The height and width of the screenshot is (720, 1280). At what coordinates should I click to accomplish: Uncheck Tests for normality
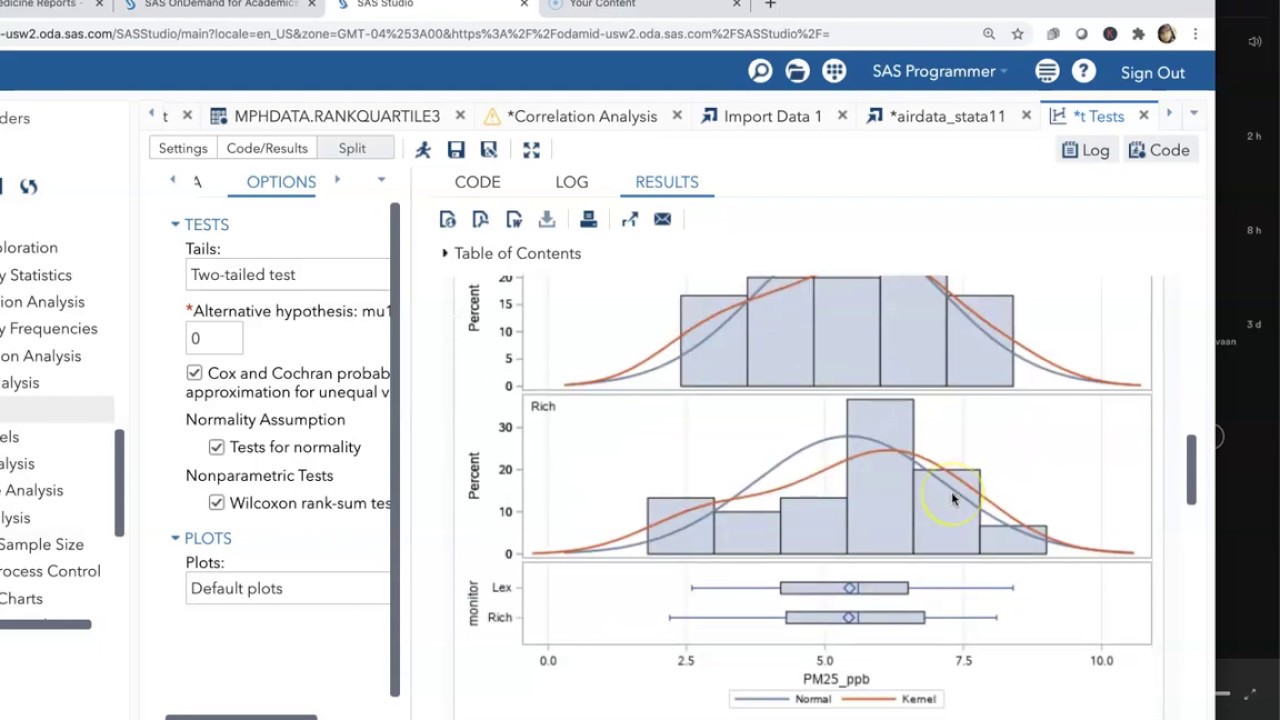(216, 447)
